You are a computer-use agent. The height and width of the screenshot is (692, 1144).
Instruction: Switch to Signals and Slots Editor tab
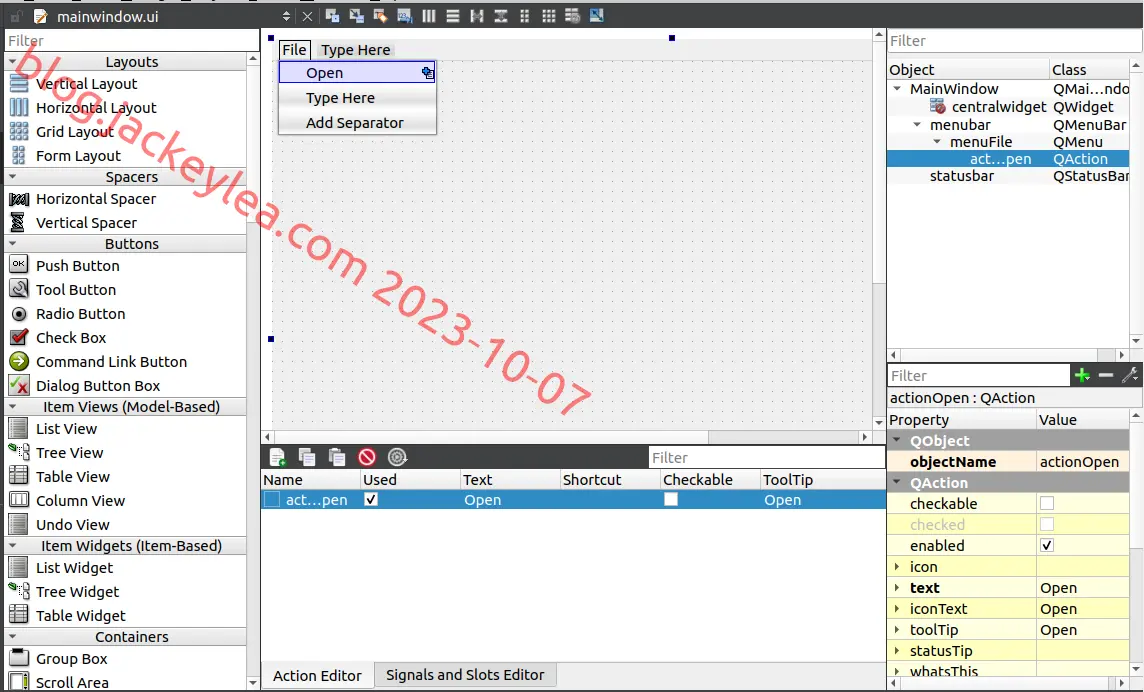pos(465,675)
